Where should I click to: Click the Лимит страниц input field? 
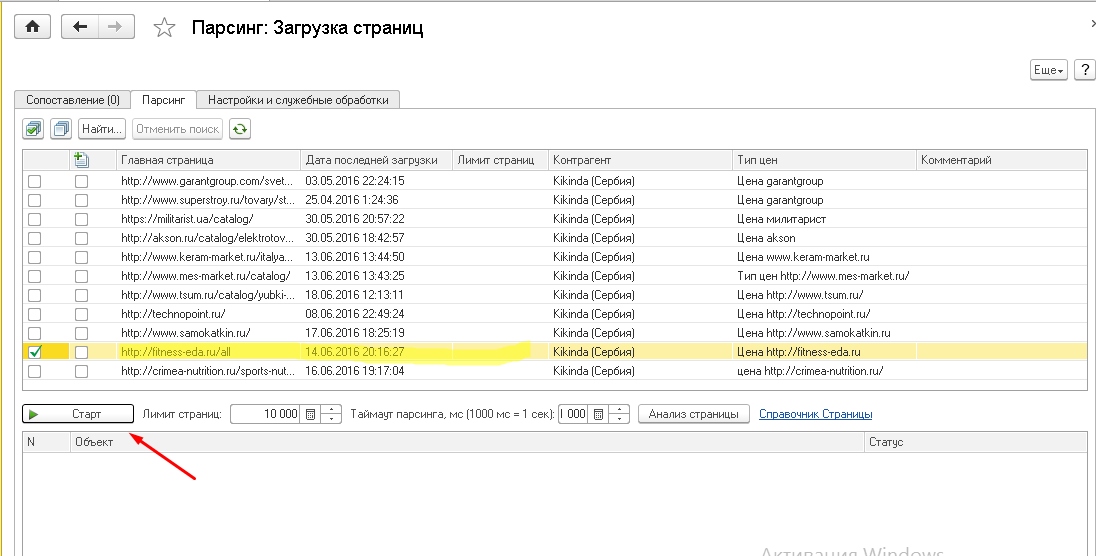pos(265,414)
